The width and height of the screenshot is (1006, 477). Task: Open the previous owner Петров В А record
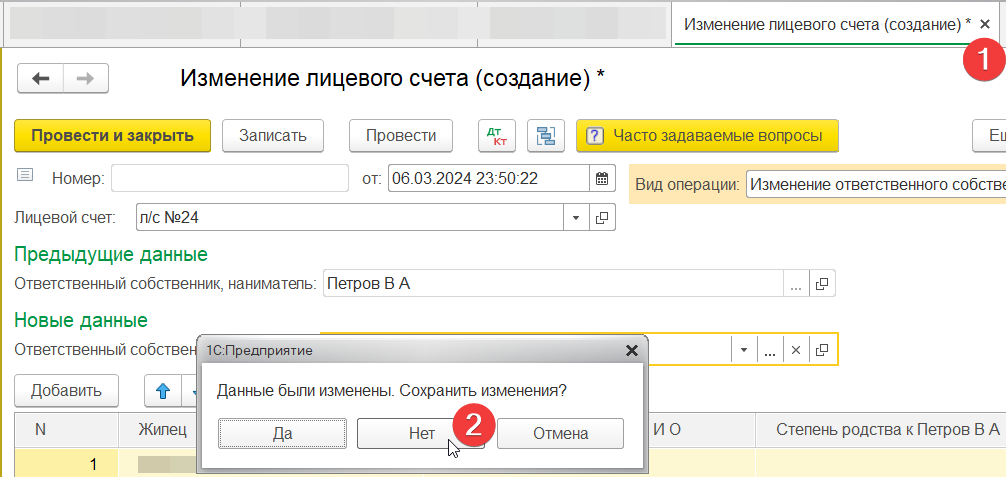tap(822, 284)
